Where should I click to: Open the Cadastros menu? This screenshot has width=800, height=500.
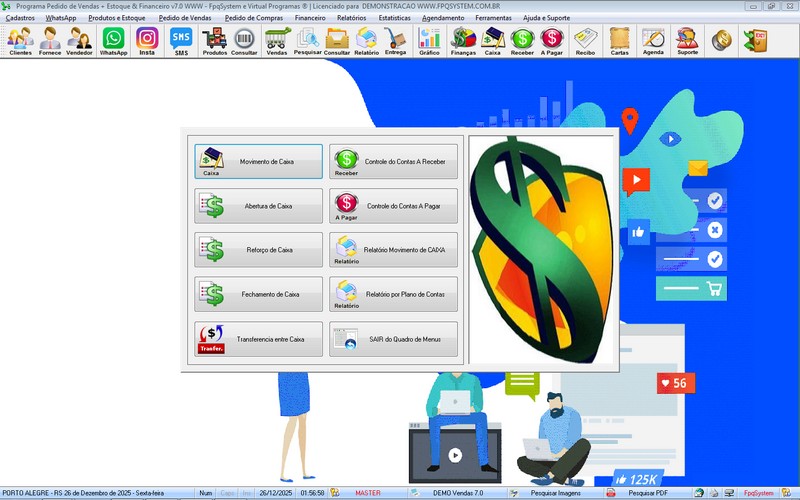20,18
